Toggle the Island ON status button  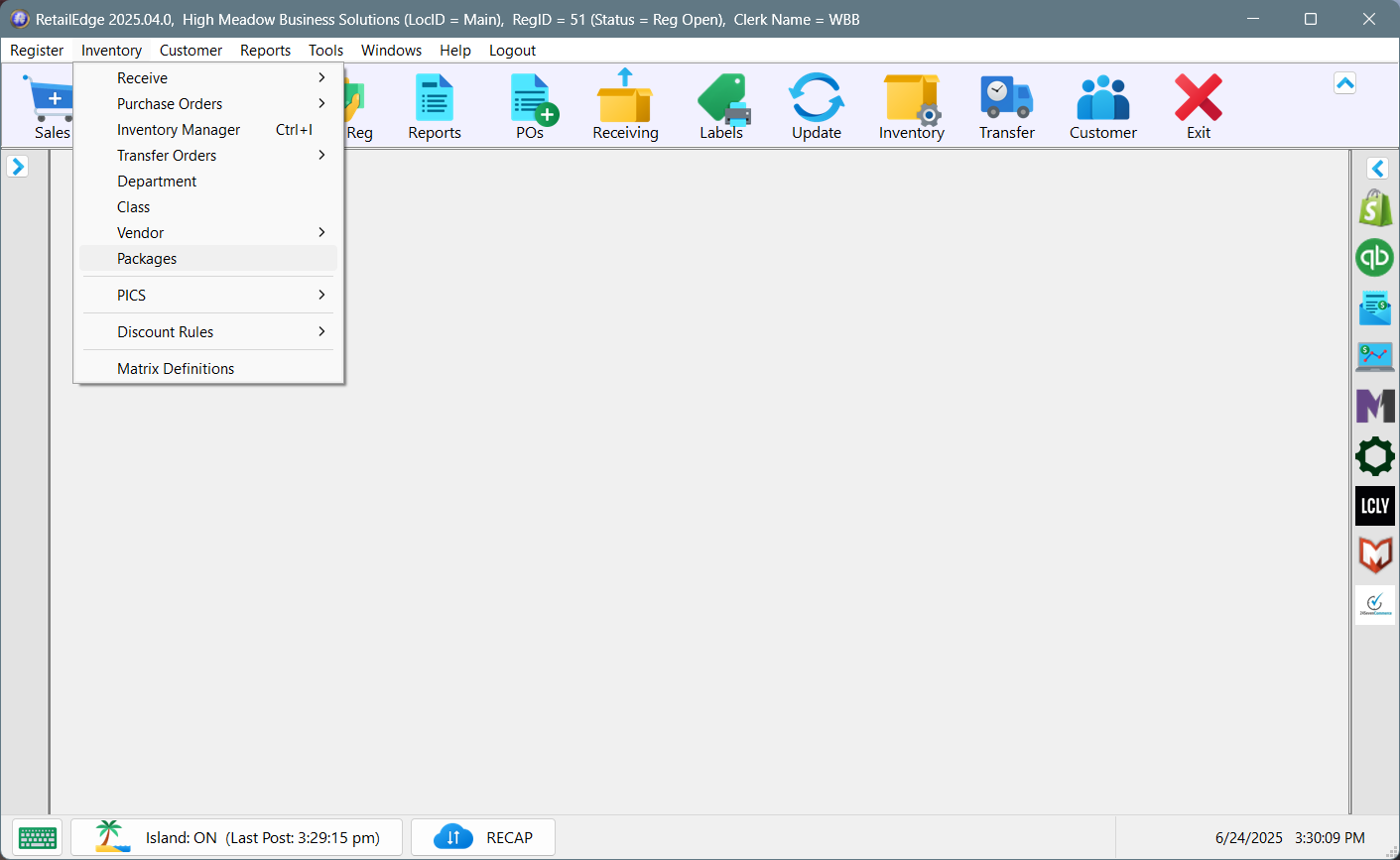pyautogui.click(x=237, y=837)
